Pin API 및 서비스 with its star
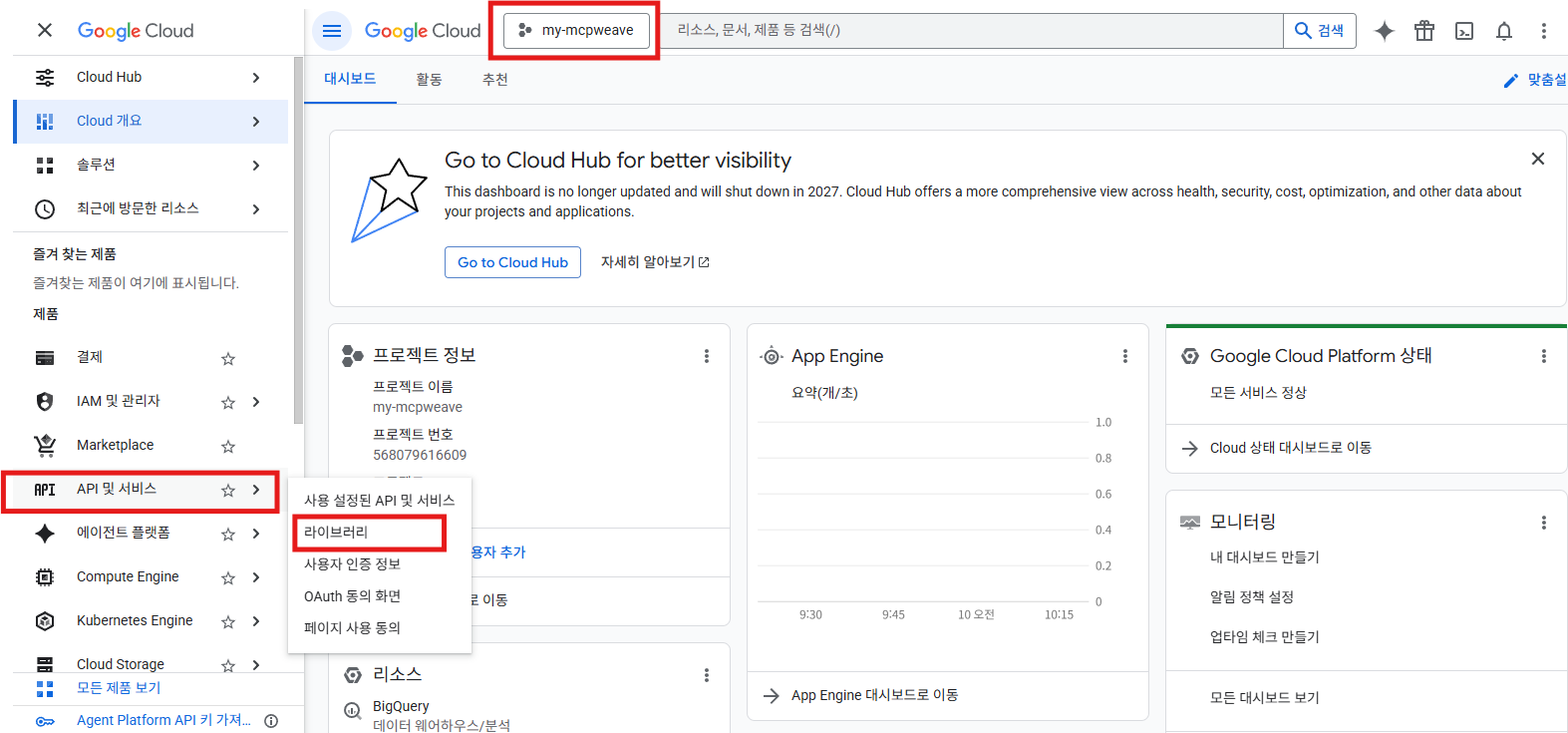This screenshot has height=733, width=1568. (228, 490)
